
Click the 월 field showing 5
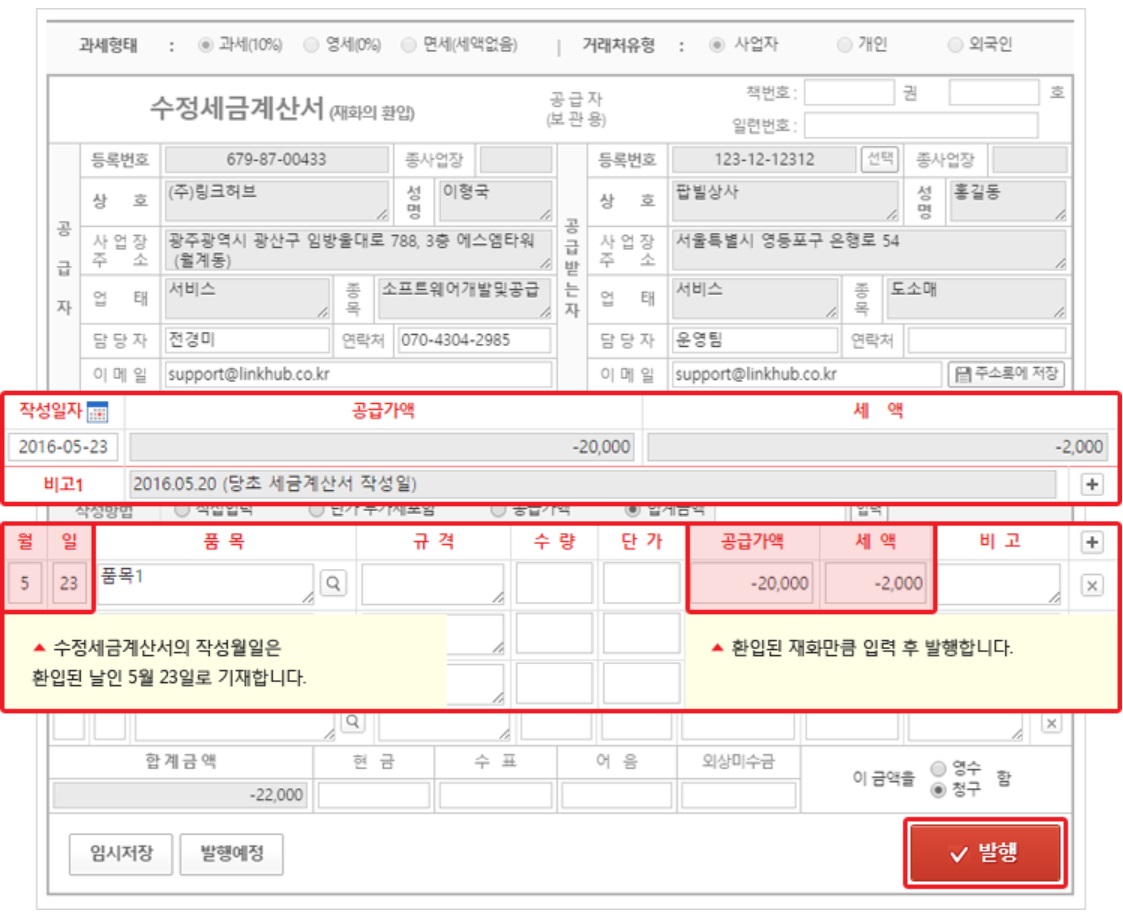point(25,584)
